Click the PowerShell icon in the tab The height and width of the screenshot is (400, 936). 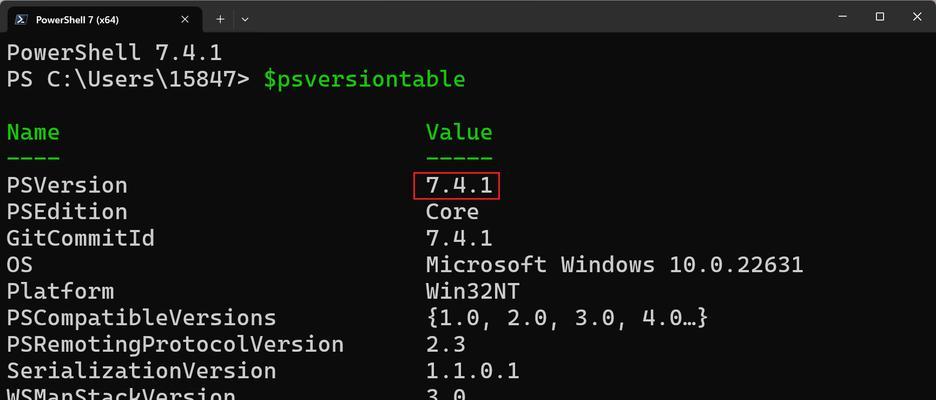point(20,19)
